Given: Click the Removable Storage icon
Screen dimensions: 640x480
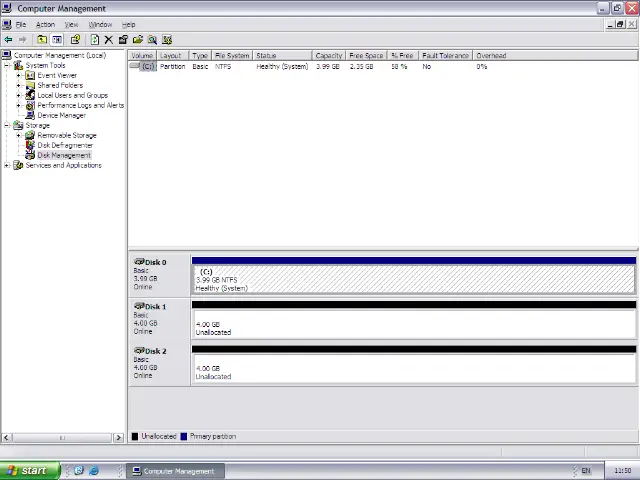Looking at the screenshot, I should [30, 136].
